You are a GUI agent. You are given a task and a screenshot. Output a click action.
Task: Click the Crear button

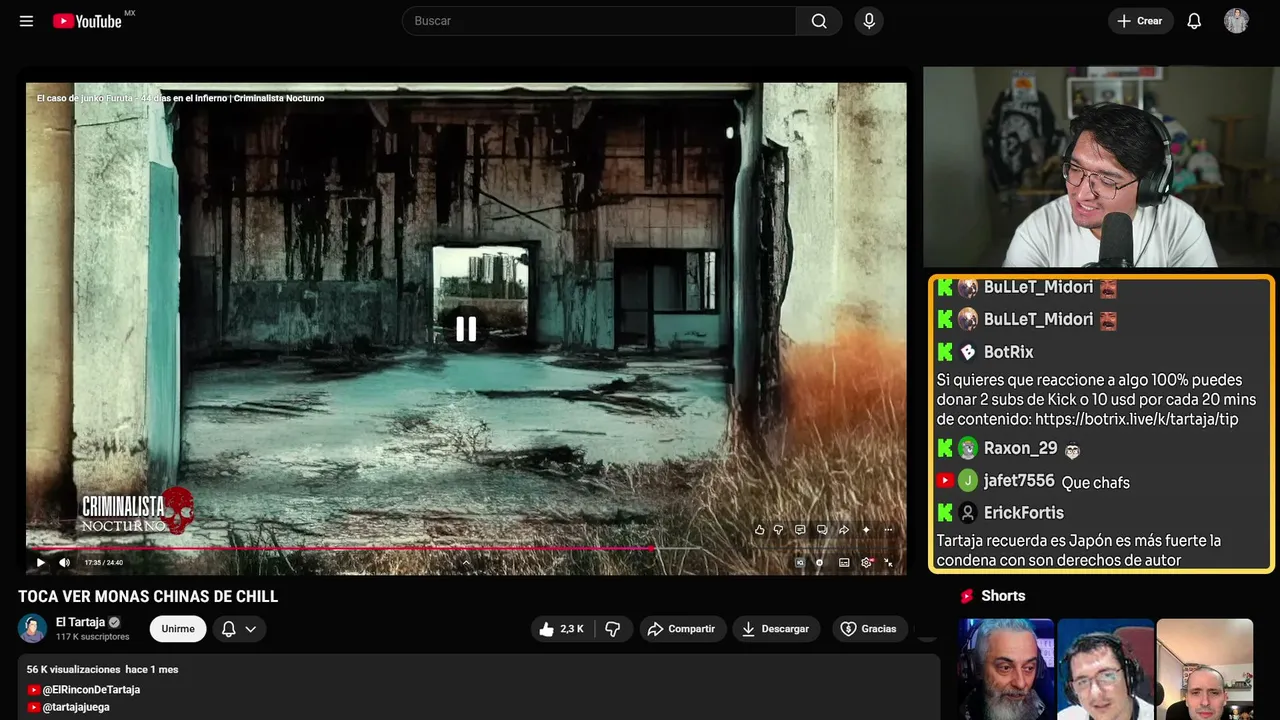[1140, 21]
